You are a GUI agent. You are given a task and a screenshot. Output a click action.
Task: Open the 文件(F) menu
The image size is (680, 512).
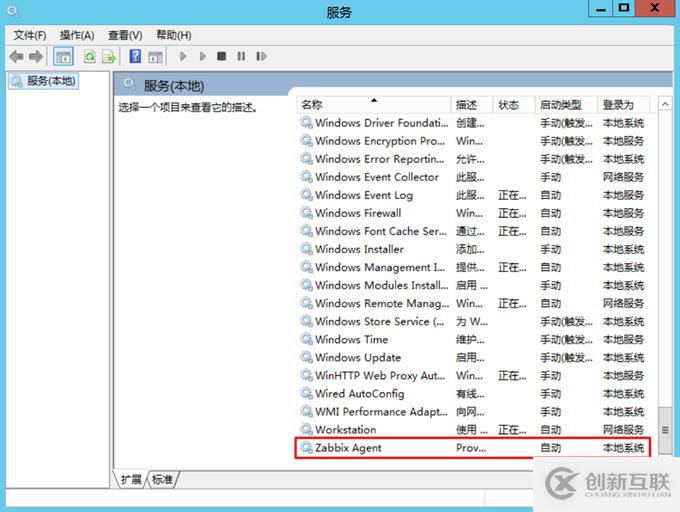pos(29,35)
